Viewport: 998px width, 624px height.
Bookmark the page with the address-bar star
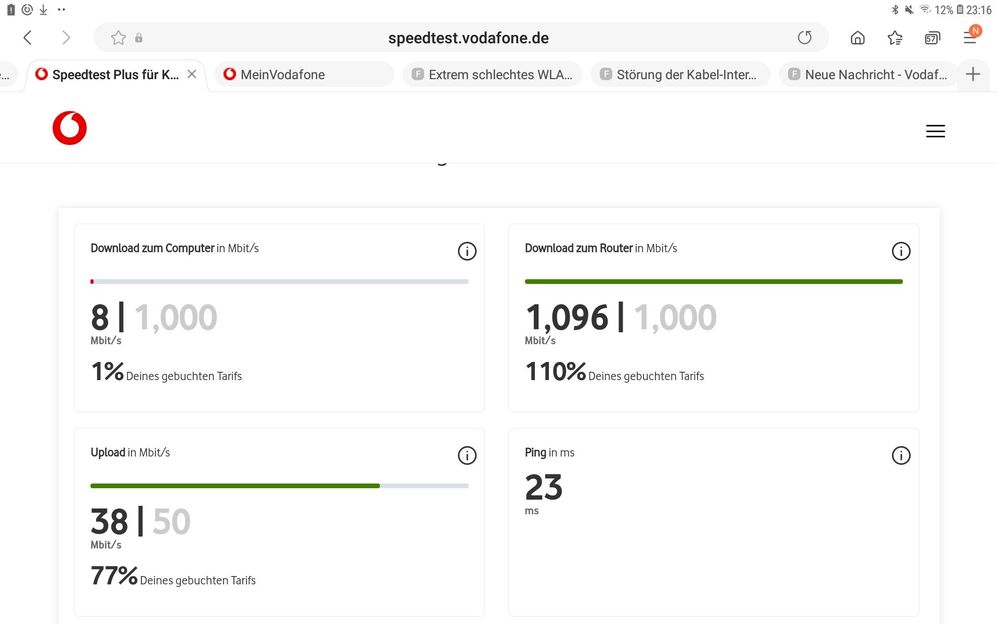click(118, 38)
